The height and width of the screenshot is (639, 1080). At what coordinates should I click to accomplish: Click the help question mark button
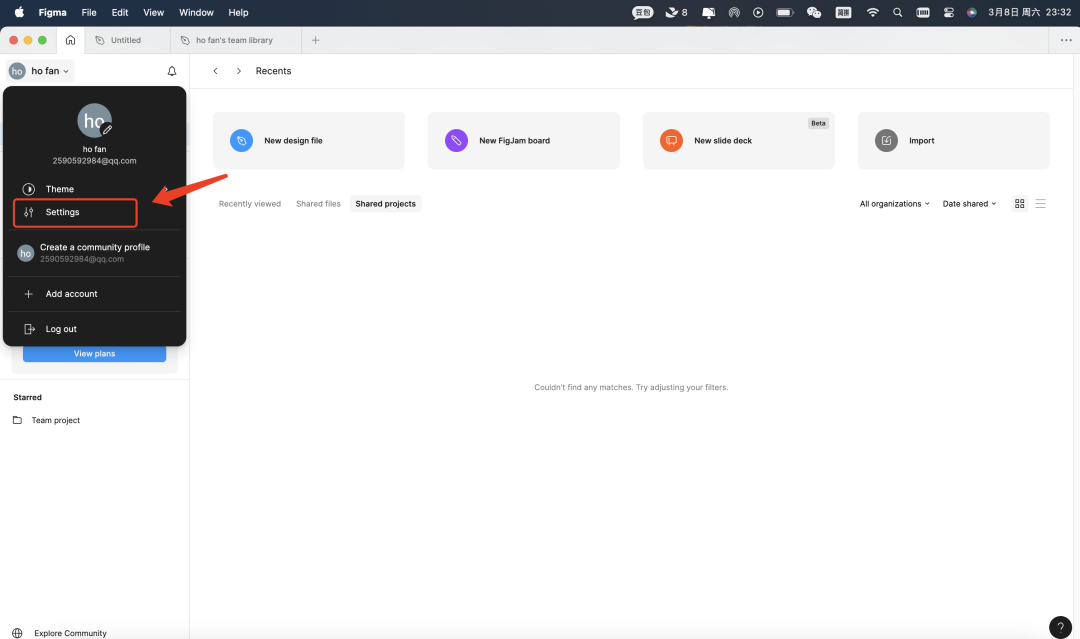(x=1060, y=627)
